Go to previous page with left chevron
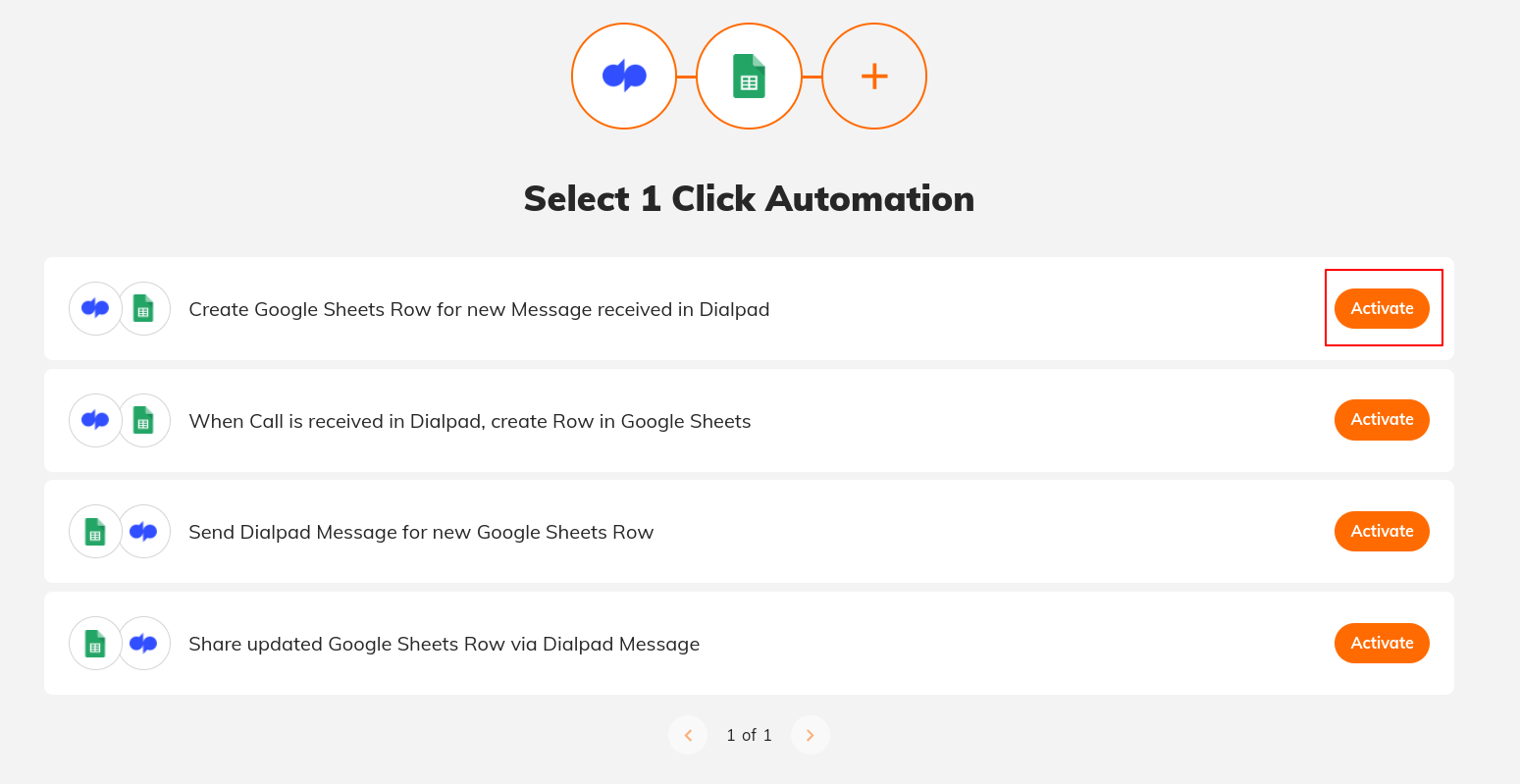Image resolution: width=1520 pixels, height=784 pixels. (688, 735)
